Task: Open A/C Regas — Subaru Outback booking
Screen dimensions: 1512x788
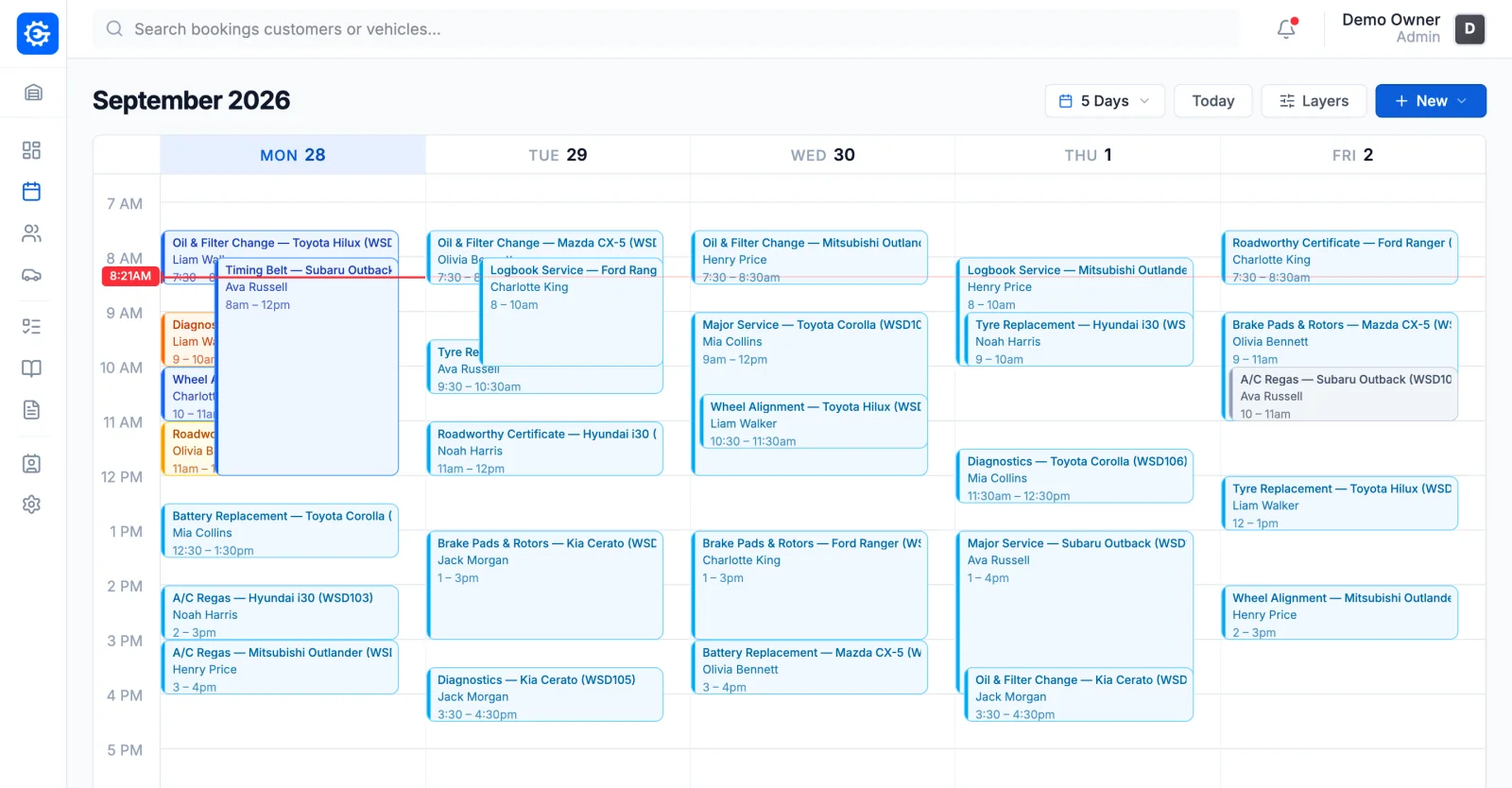Action: coord(1344,394)
